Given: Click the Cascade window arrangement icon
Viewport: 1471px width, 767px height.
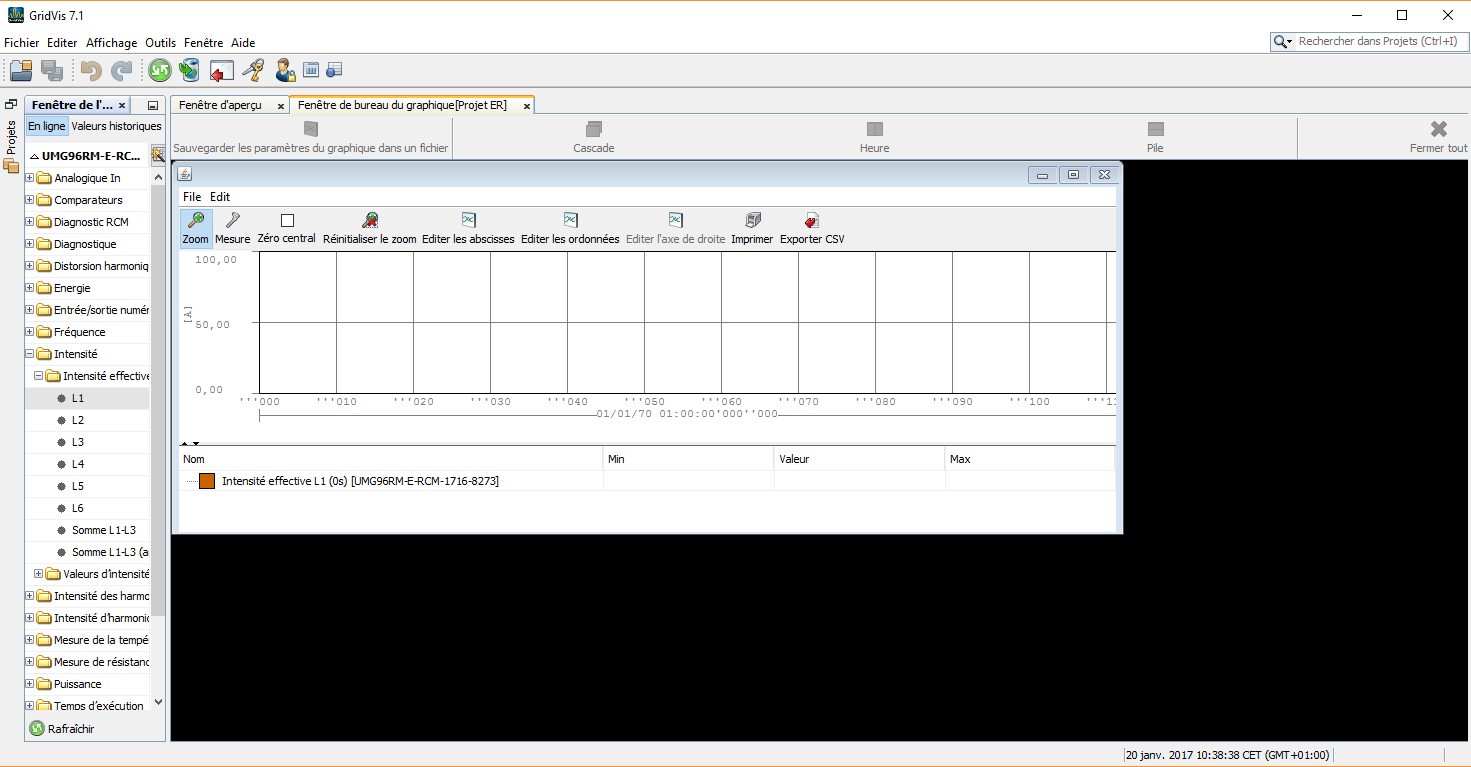Looking at the screenshot, I should 594,129.
